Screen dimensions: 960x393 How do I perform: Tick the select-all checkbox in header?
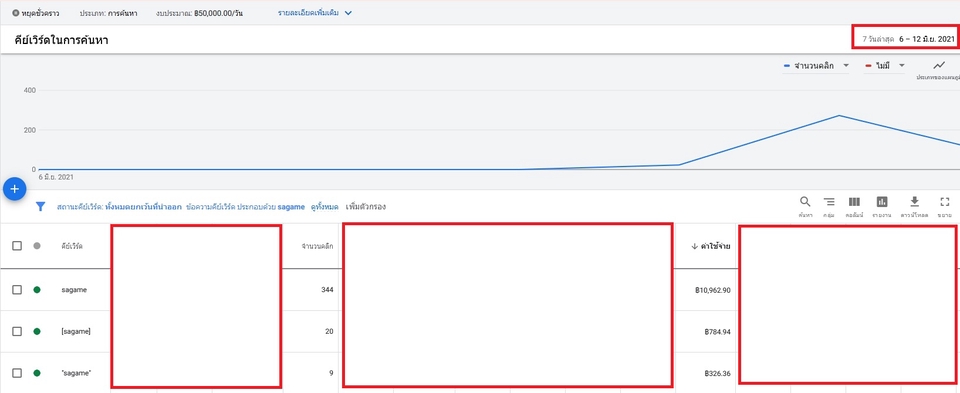17,245
